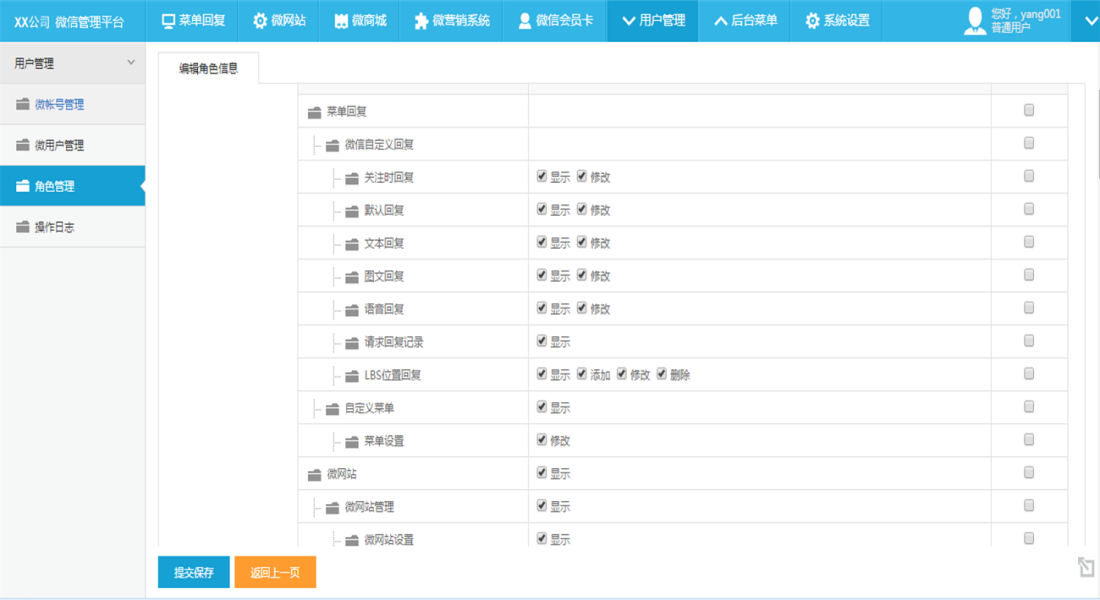This screenshot has height=600, width=1100.
Task: Open 微商城 top navigation menu
Action: pyautogui.click(x=360, y=21)
